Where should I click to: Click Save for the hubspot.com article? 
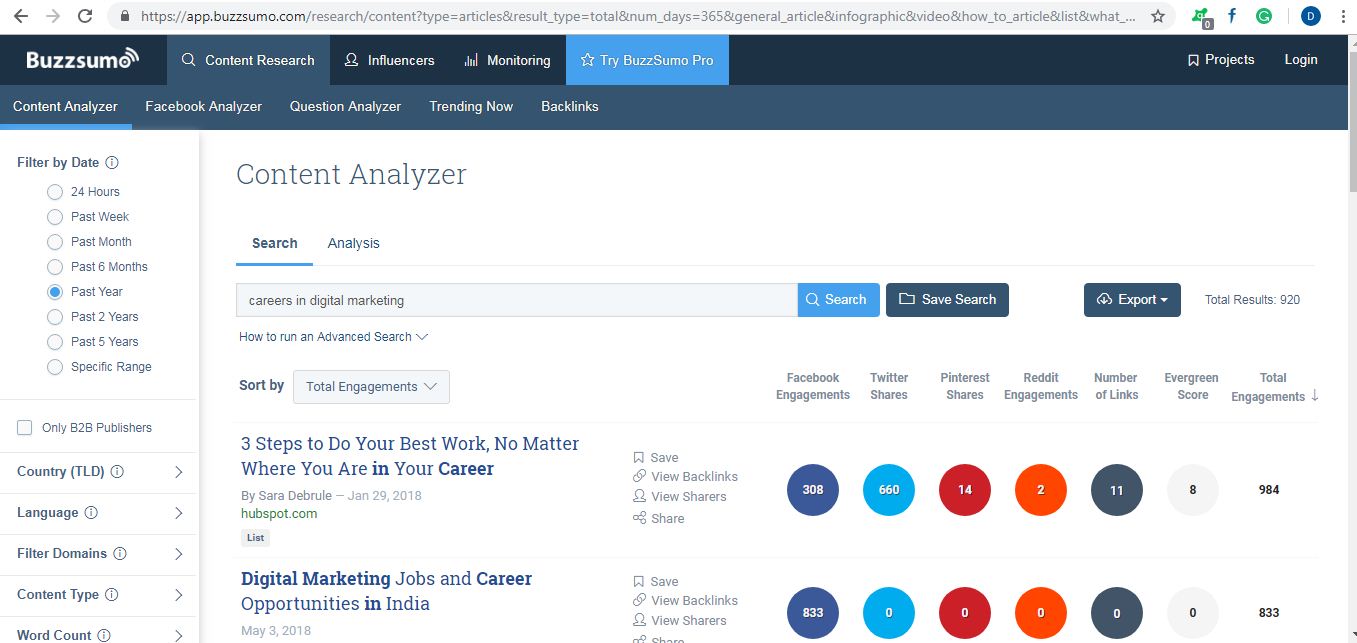[x=656, y=457]
